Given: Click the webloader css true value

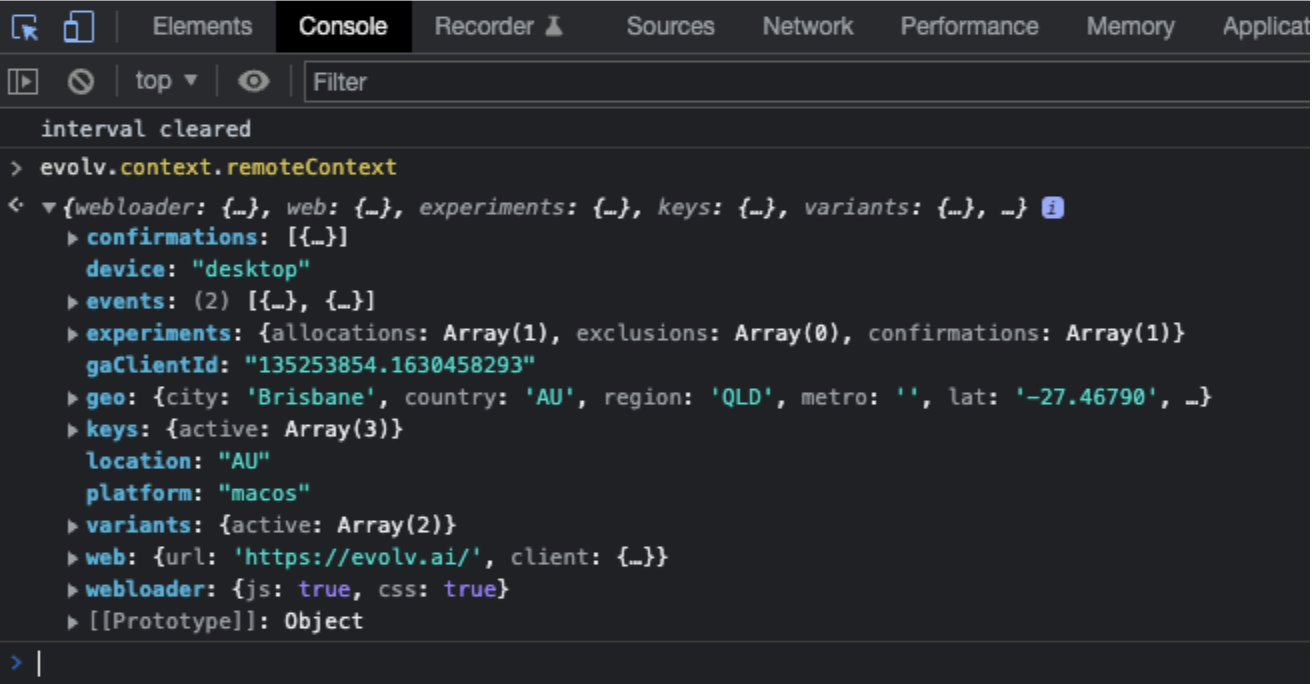Looking at the screenshot, I should pyautogui.click(x=470, y=590).
